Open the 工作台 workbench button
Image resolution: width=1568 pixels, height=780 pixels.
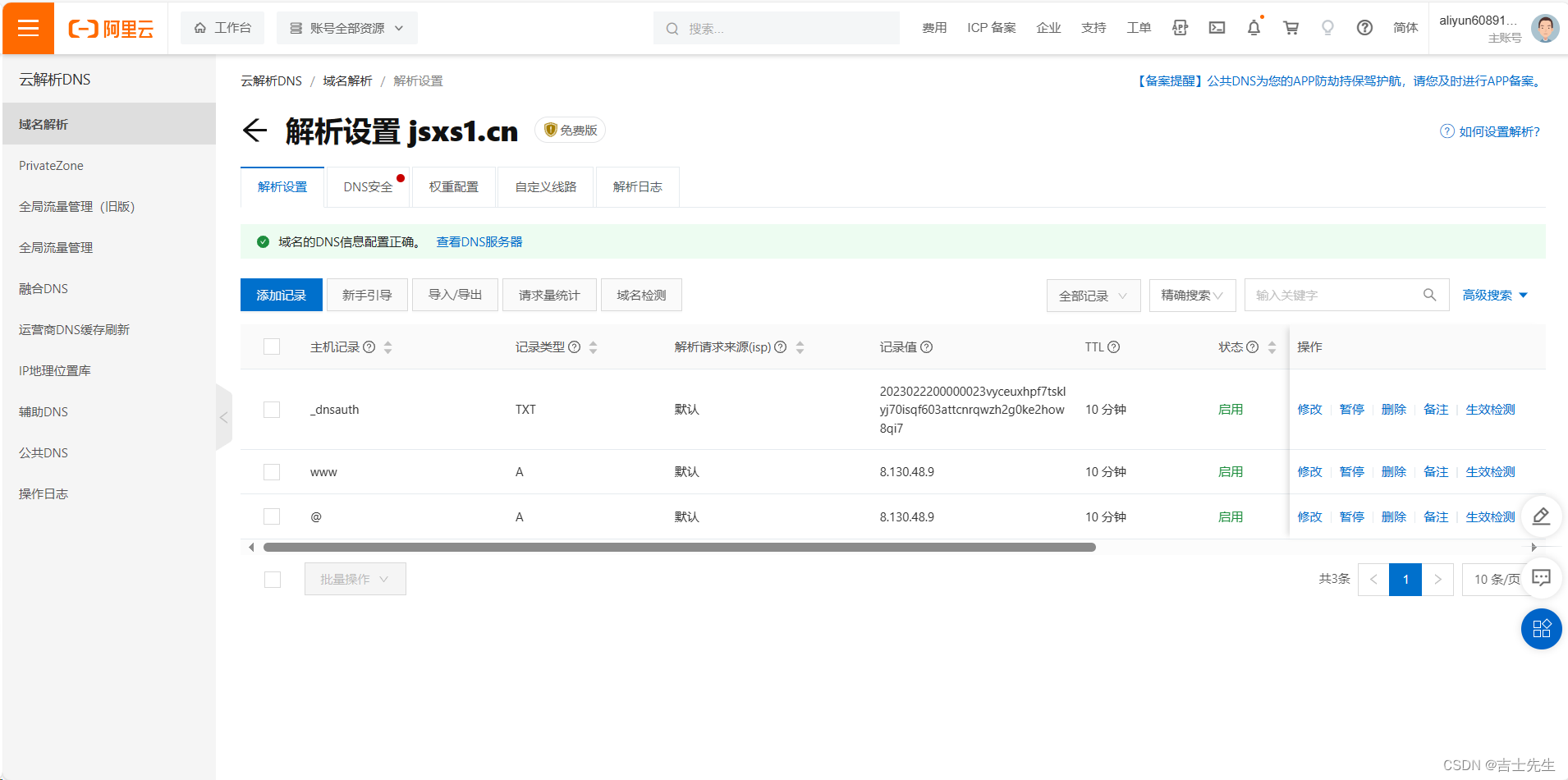222,28
